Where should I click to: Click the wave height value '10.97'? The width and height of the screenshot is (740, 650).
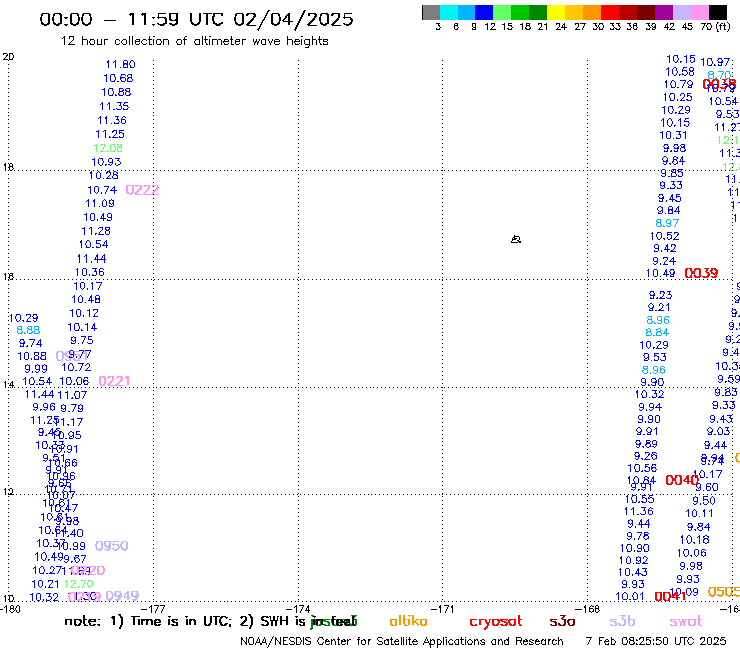[x=715, y=62]
